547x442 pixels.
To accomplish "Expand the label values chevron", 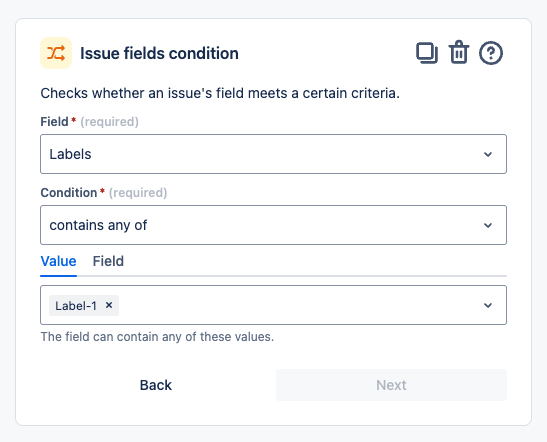I will coord(488,305).
